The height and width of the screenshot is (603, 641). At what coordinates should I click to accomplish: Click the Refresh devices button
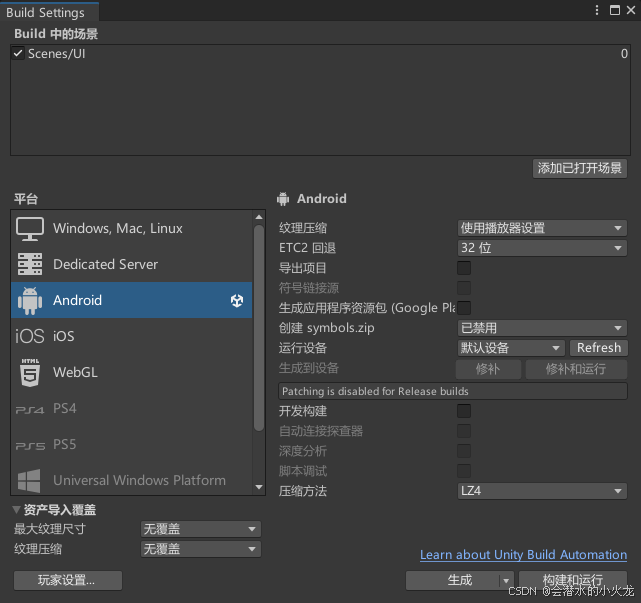pyautogui.click(x=599, y=348)
